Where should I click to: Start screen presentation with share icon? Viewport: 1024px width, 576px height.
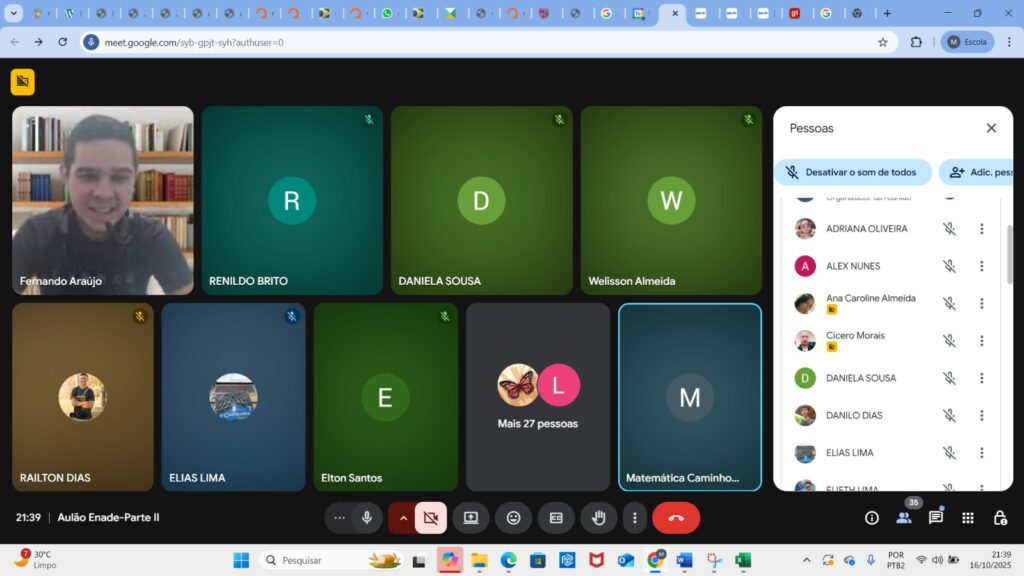pyautogui.click(x=470, y=518)
